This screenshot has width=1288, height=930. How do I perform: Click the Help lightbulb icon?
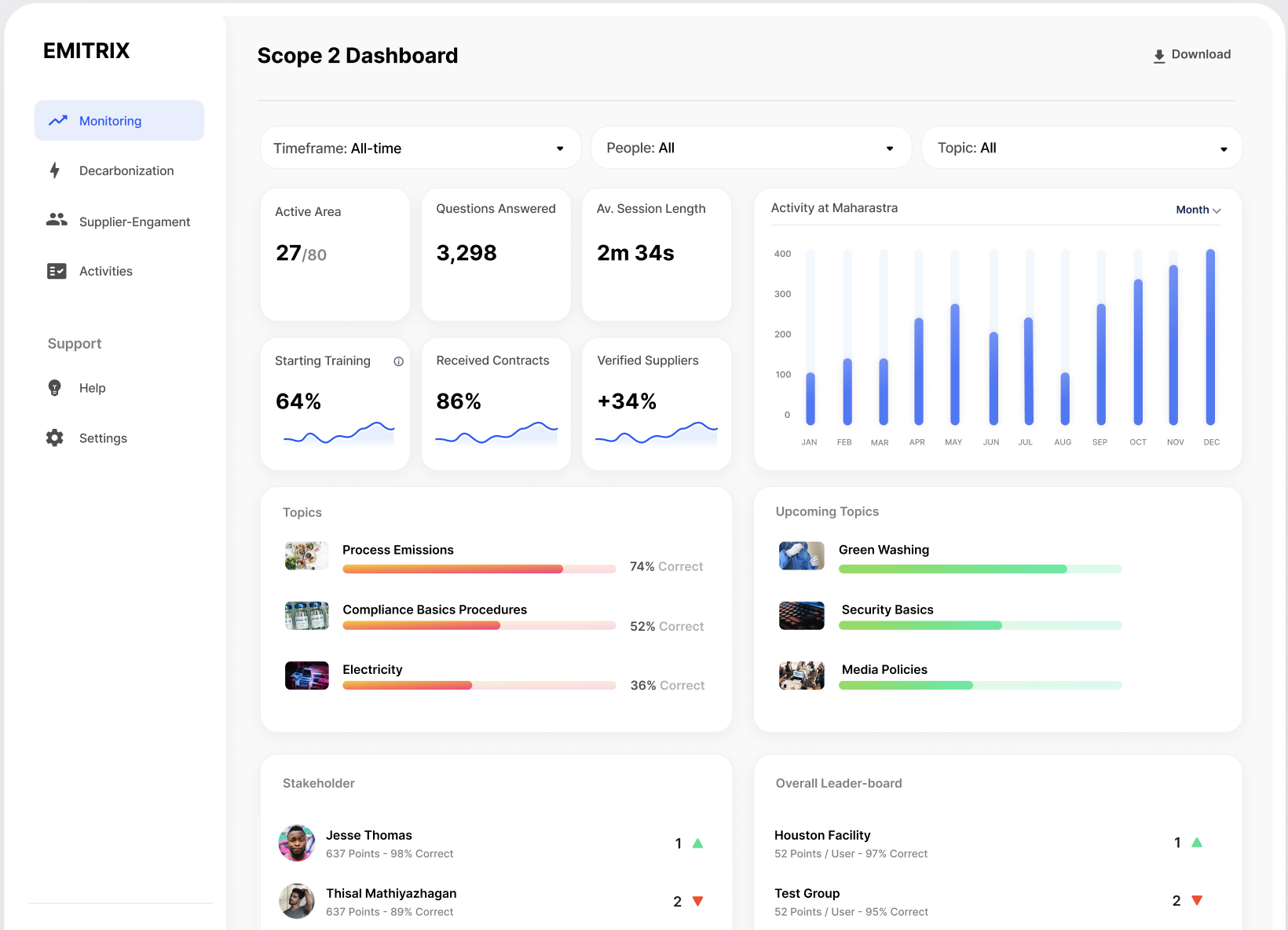[x=53, y=387]
